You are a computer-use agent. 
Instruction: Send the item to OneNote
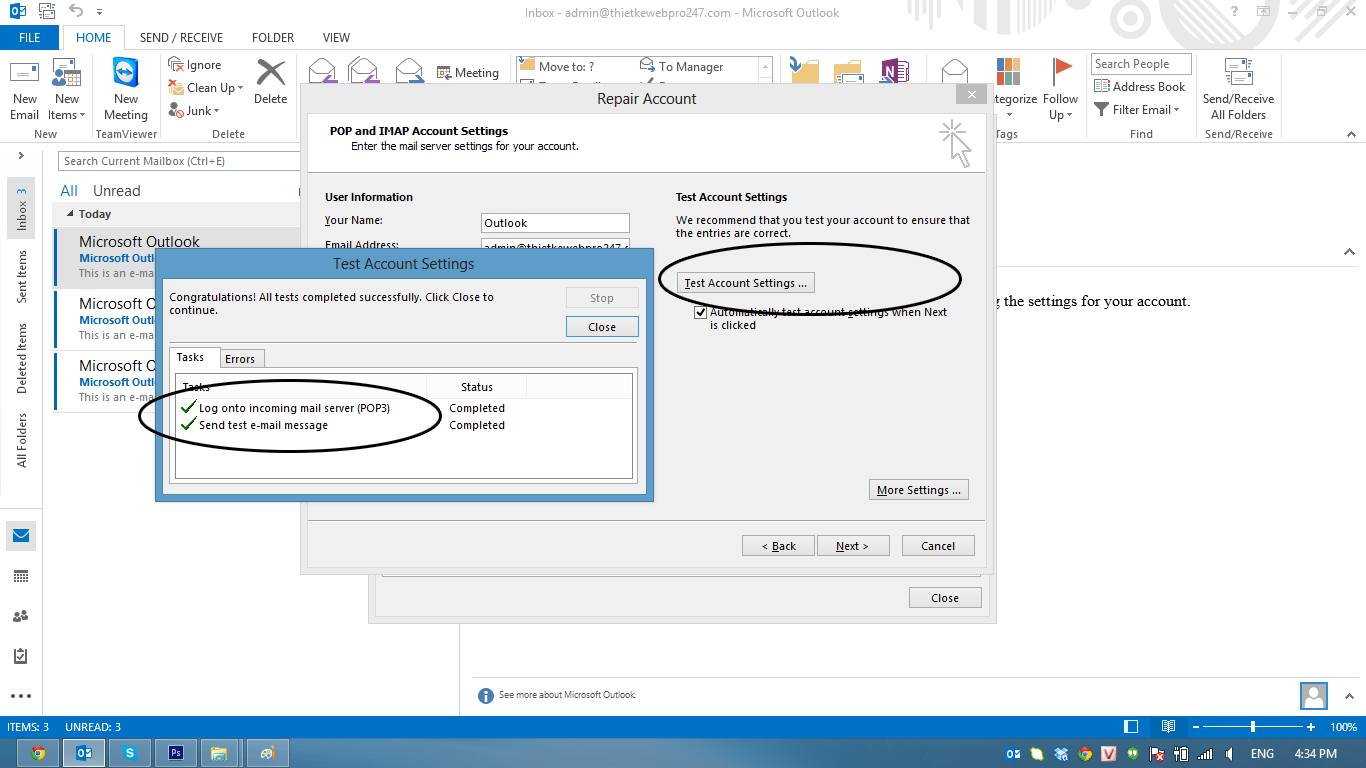pyautogui.click(x=893, y=72)
